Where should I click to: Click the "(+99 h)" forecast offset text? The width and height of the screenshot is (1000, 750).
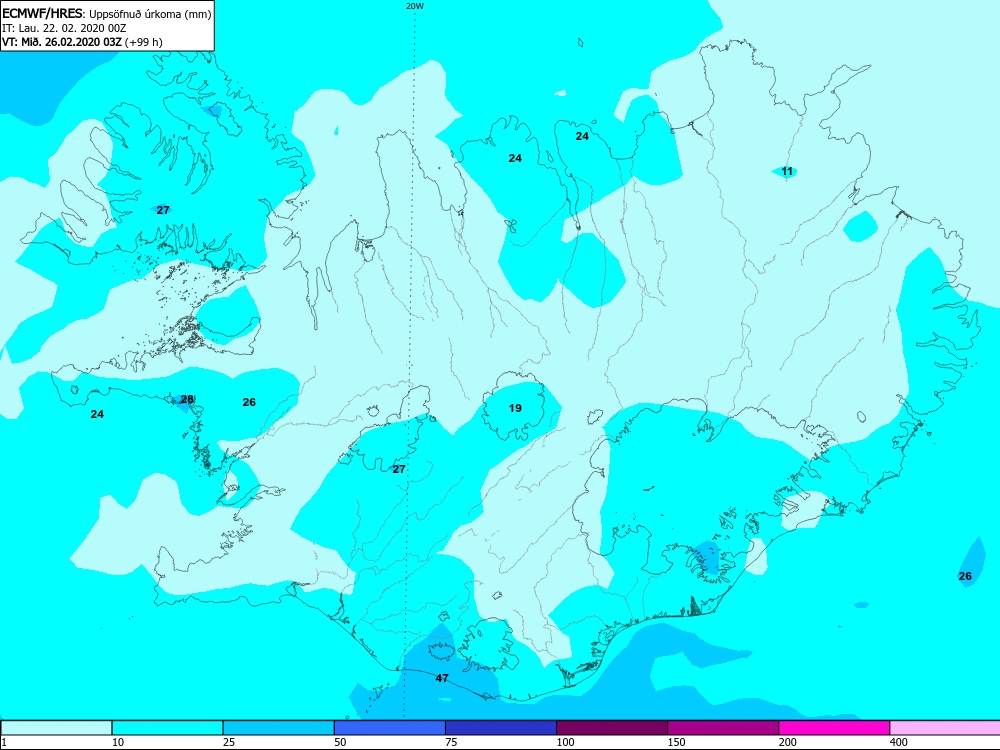pyautogui.click(x=143, y=42)
